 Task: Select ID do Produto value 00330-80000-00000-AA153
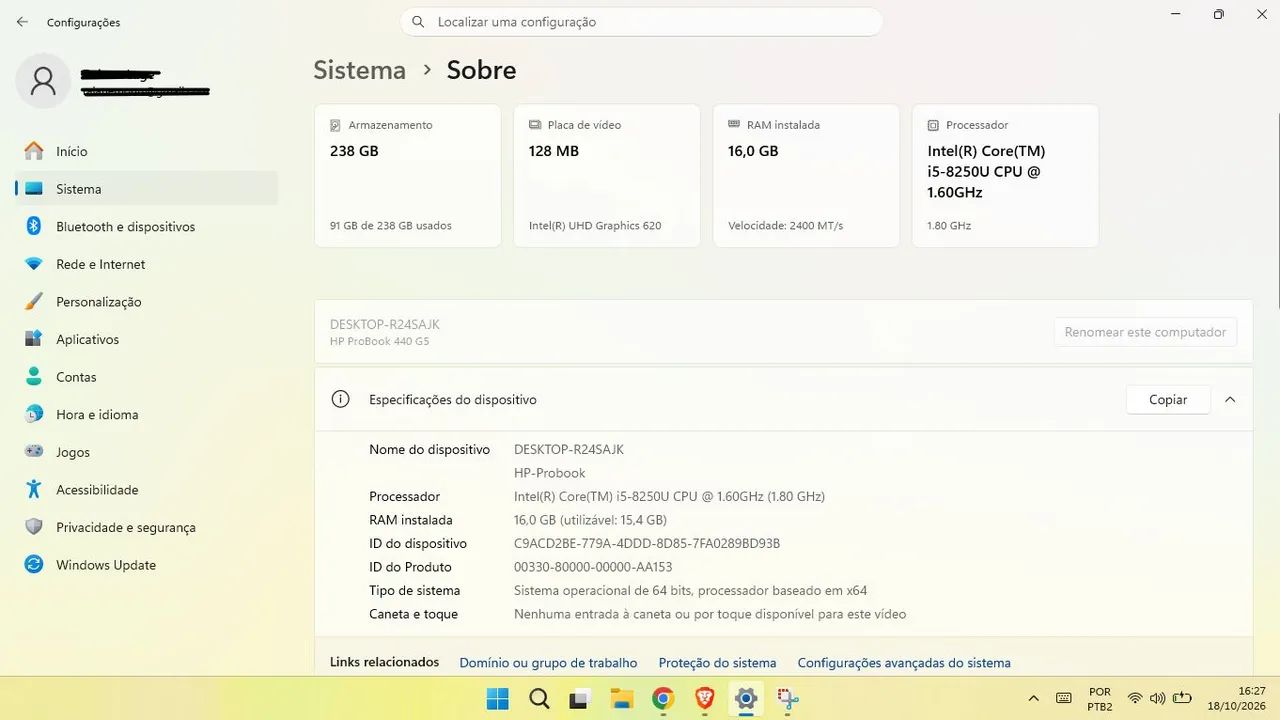click(x=593, y=567)
